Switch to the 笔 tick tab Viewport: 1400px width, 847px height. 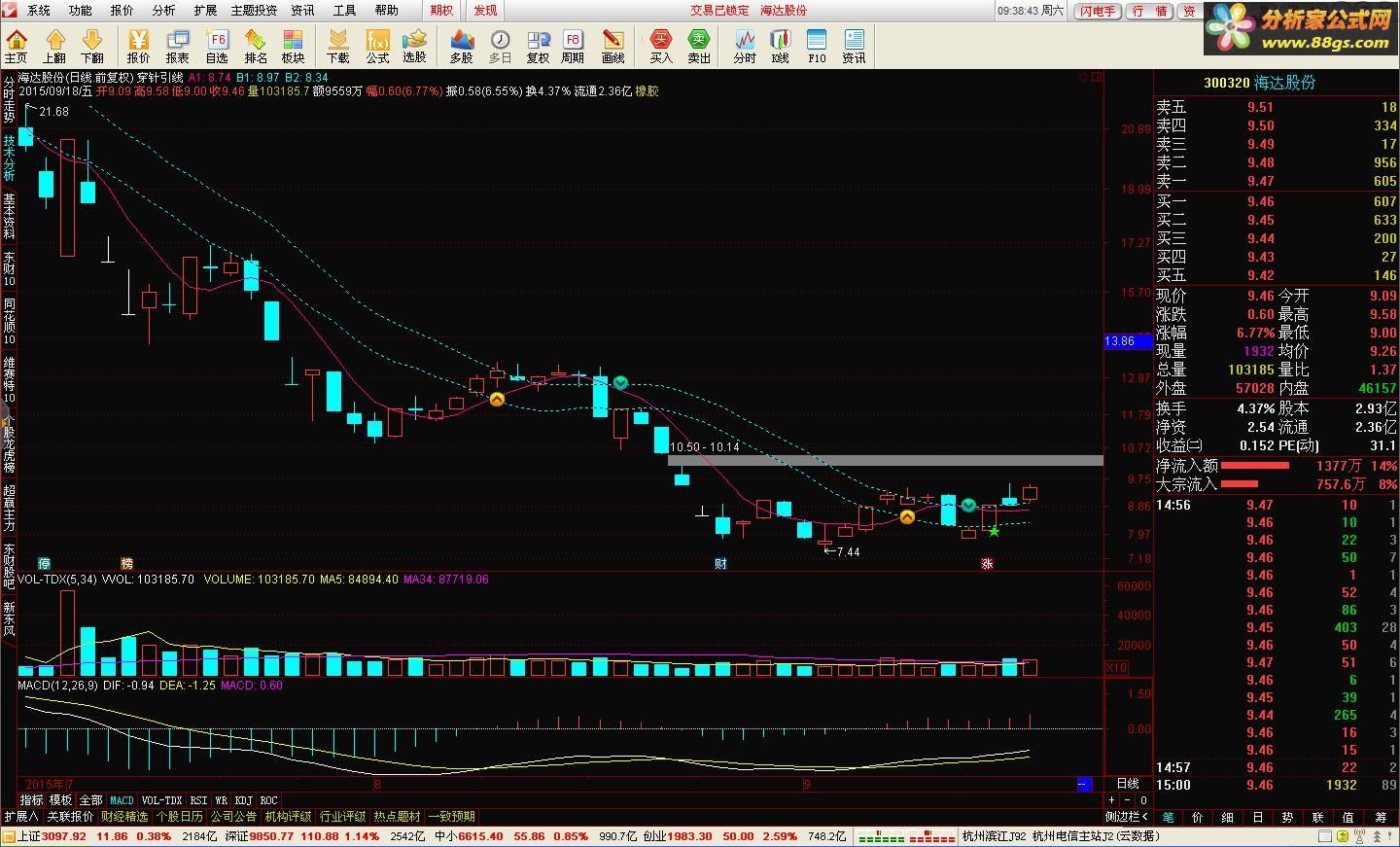pyautogui.click(x=1168, y=818)
